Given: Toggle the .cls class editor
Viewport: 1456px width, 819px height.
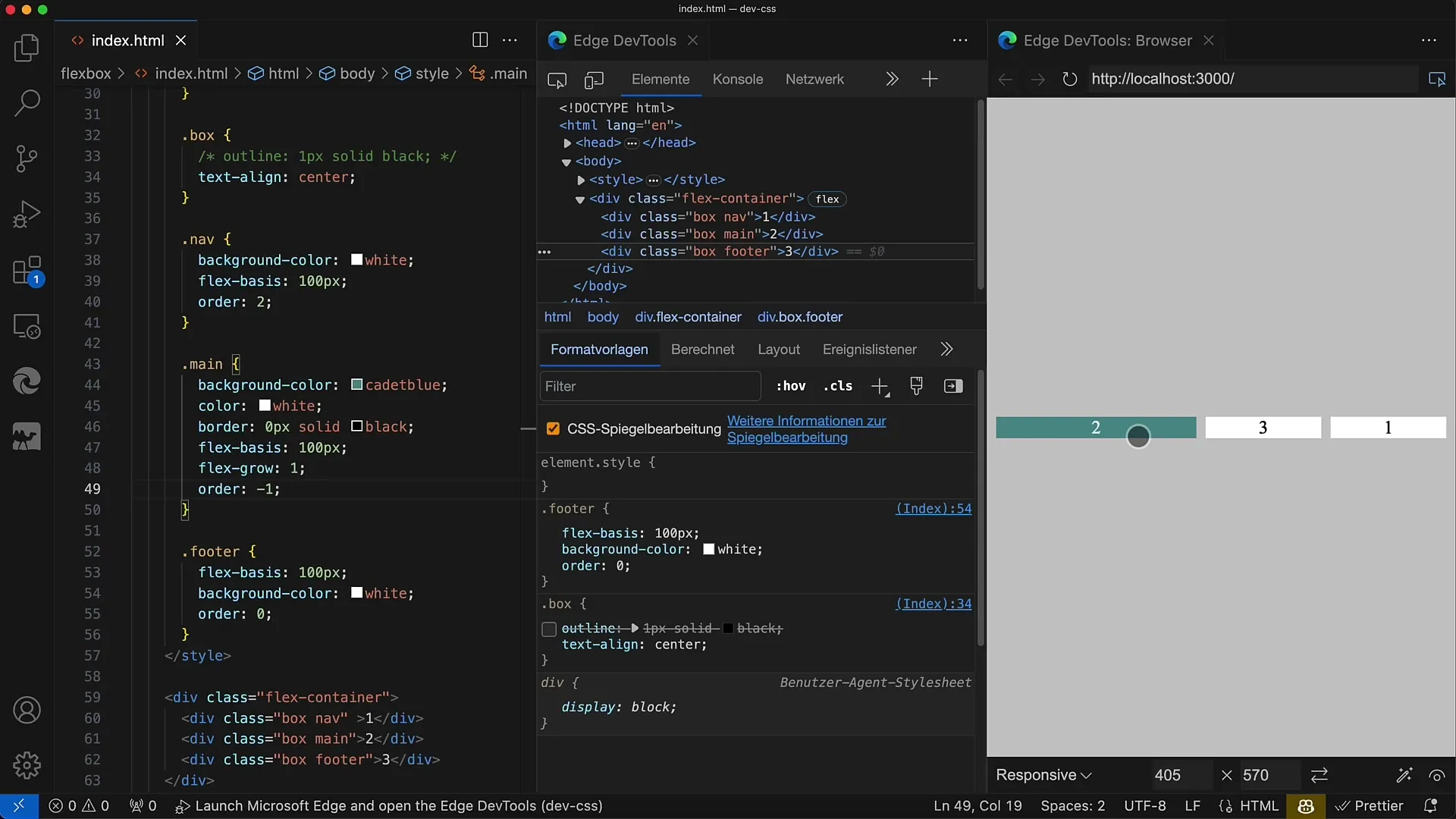Looking at the screenshot, I should coord(838,386).
